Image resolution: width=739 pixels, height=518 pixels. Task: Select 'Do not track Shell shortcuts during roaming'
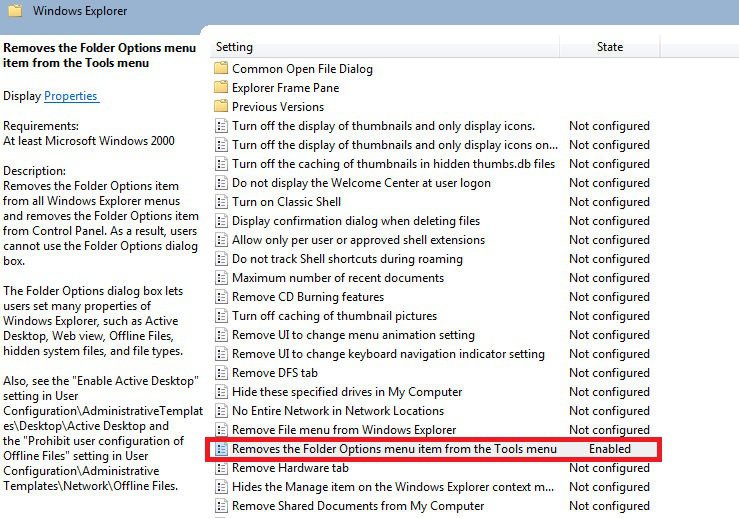point(347,259)
